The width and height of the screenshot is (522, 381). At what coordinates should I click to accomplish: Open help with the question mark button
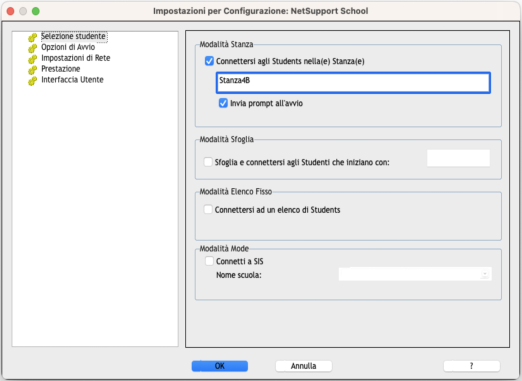(472, 366)
